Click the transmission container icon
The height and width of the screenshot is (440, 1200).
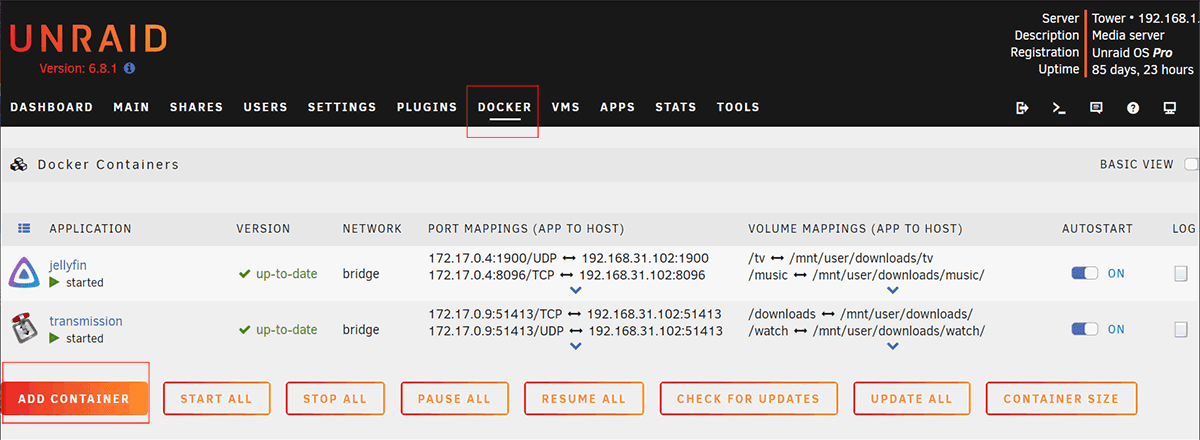point(24,329)
